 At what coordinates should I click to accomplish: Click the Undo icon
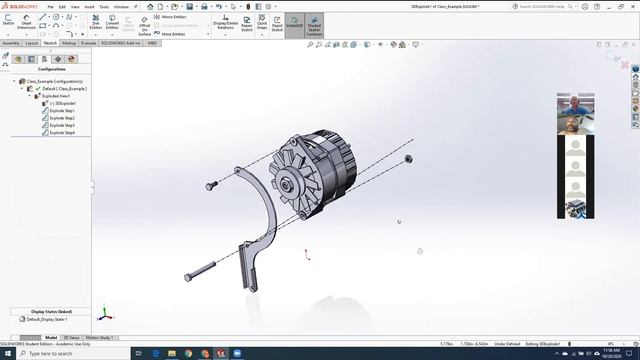tap(219, 7)
